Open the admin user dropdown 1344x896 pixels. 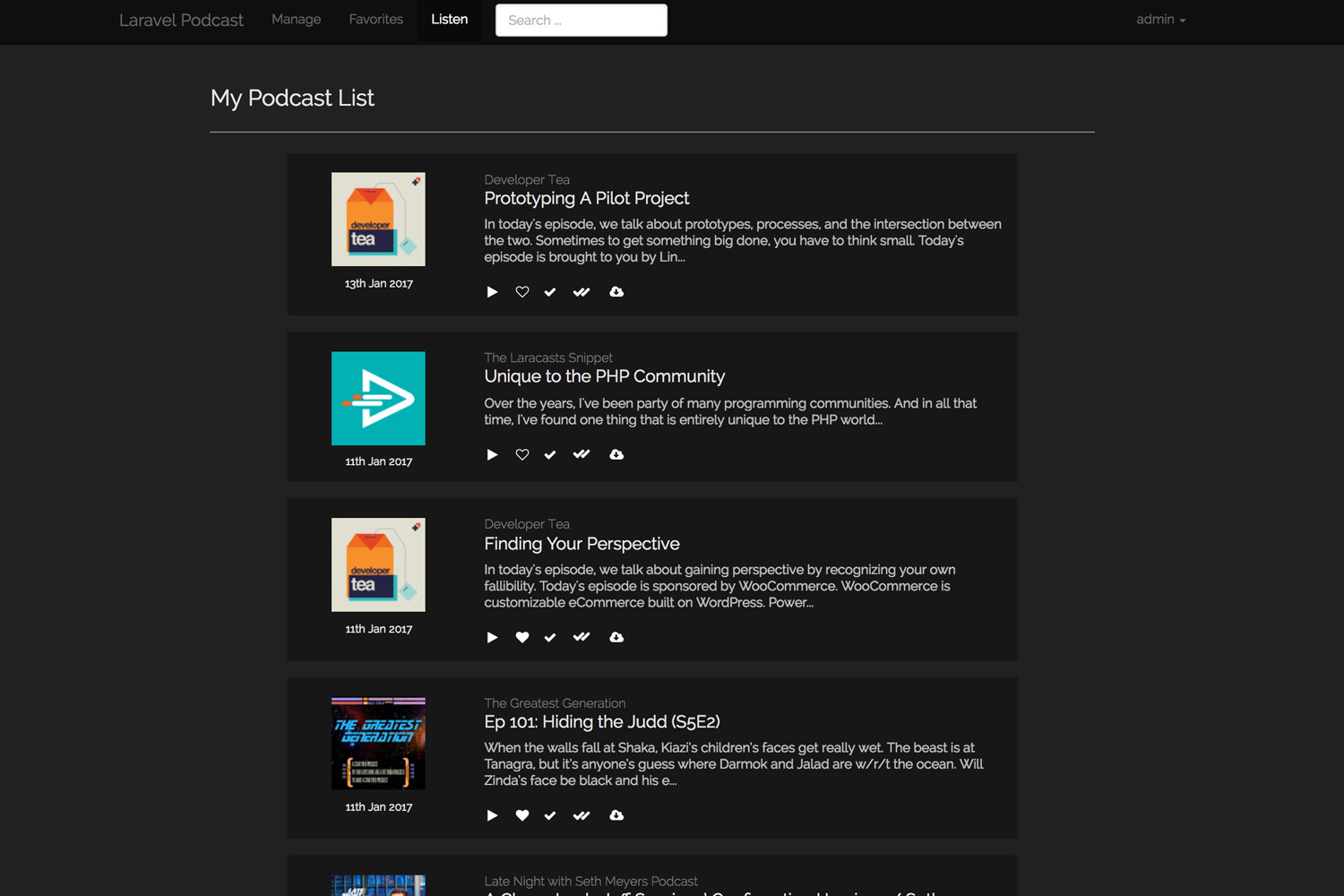[x=1161, y=20]
